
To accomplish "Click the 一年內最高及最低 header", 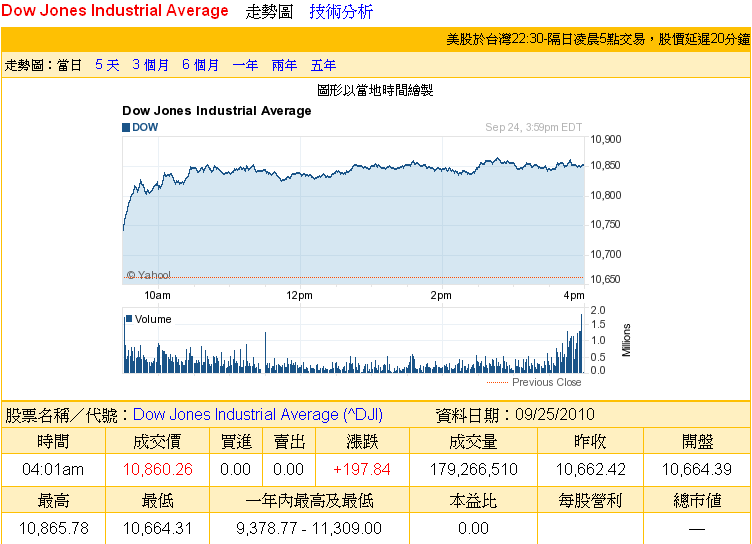I will (309, 501).
